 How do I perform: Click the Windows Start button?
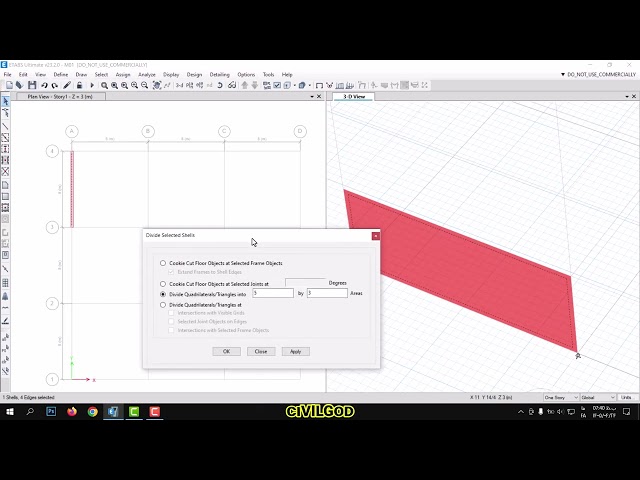coord(10,411)
